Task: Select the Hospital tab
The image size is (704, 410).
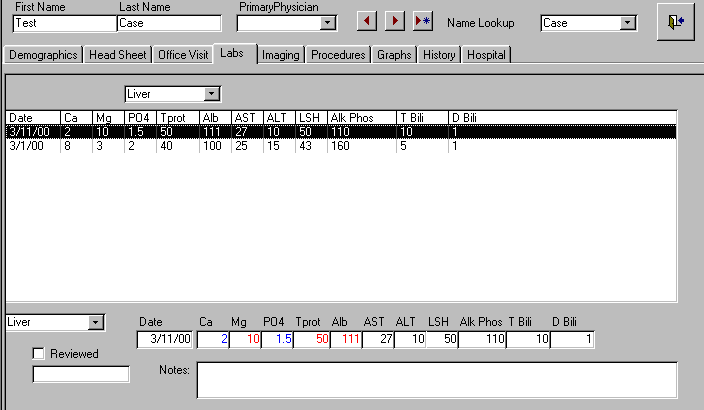Action: [x=486, y=55]
